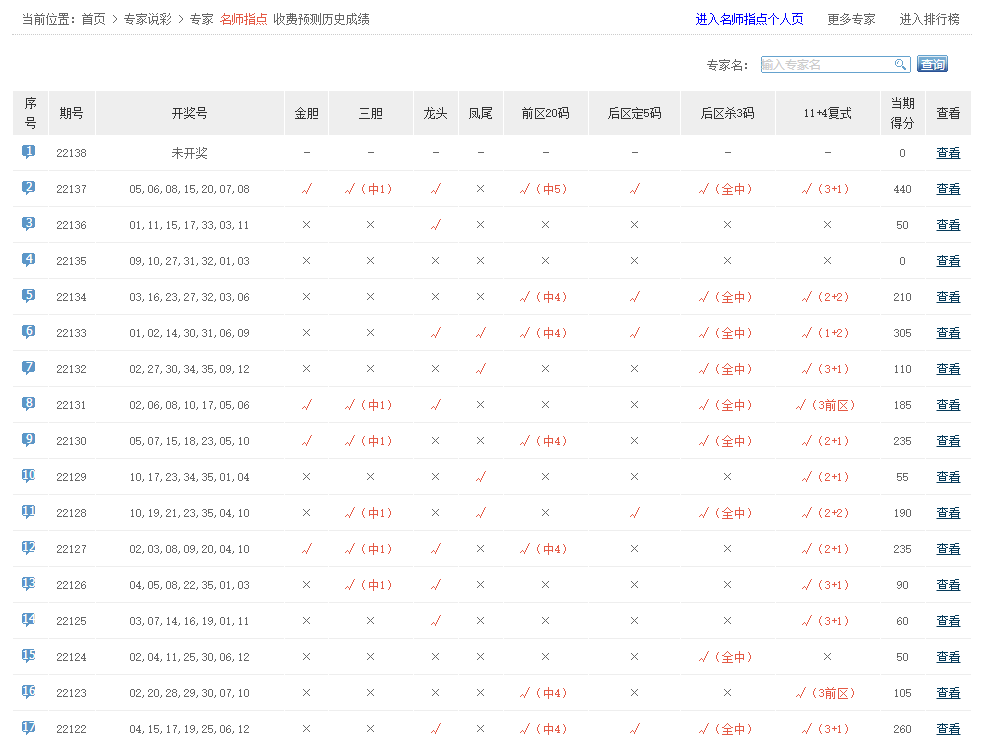
Task: Click the number 10 rank badge icon
Action: [29, 476]
